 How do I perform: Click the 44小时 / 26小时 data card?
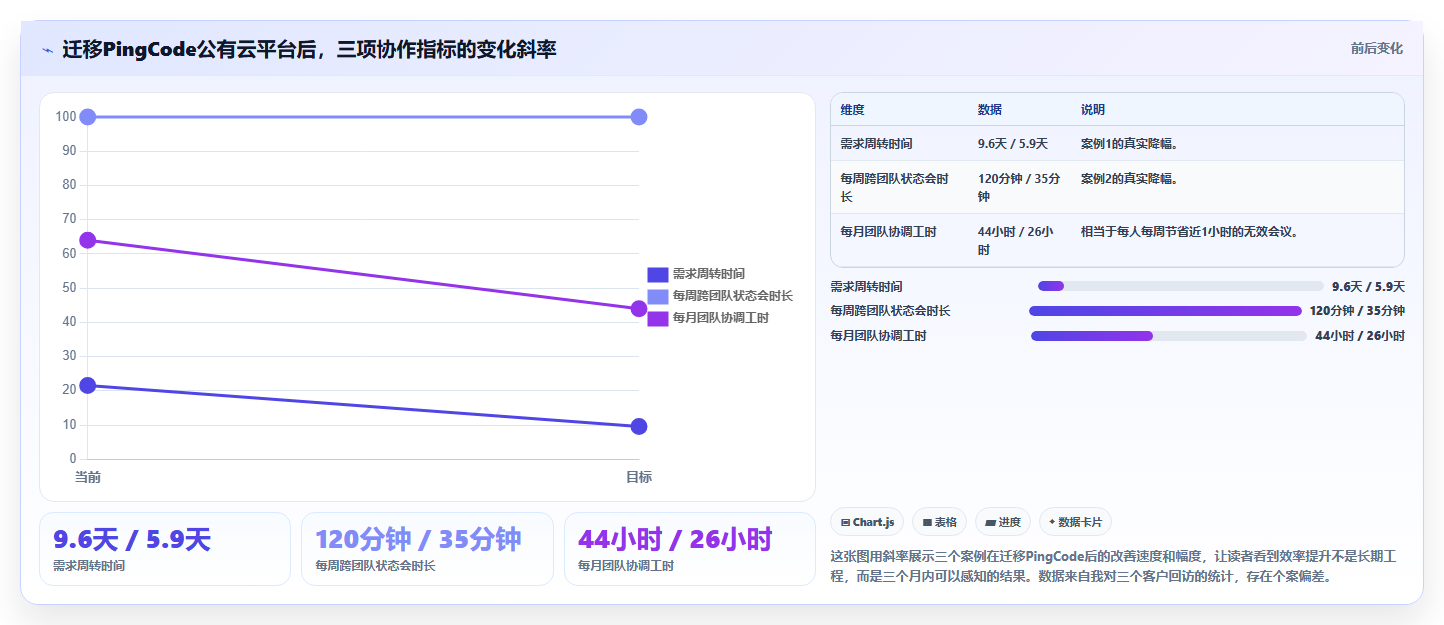(x=690, y=549)
